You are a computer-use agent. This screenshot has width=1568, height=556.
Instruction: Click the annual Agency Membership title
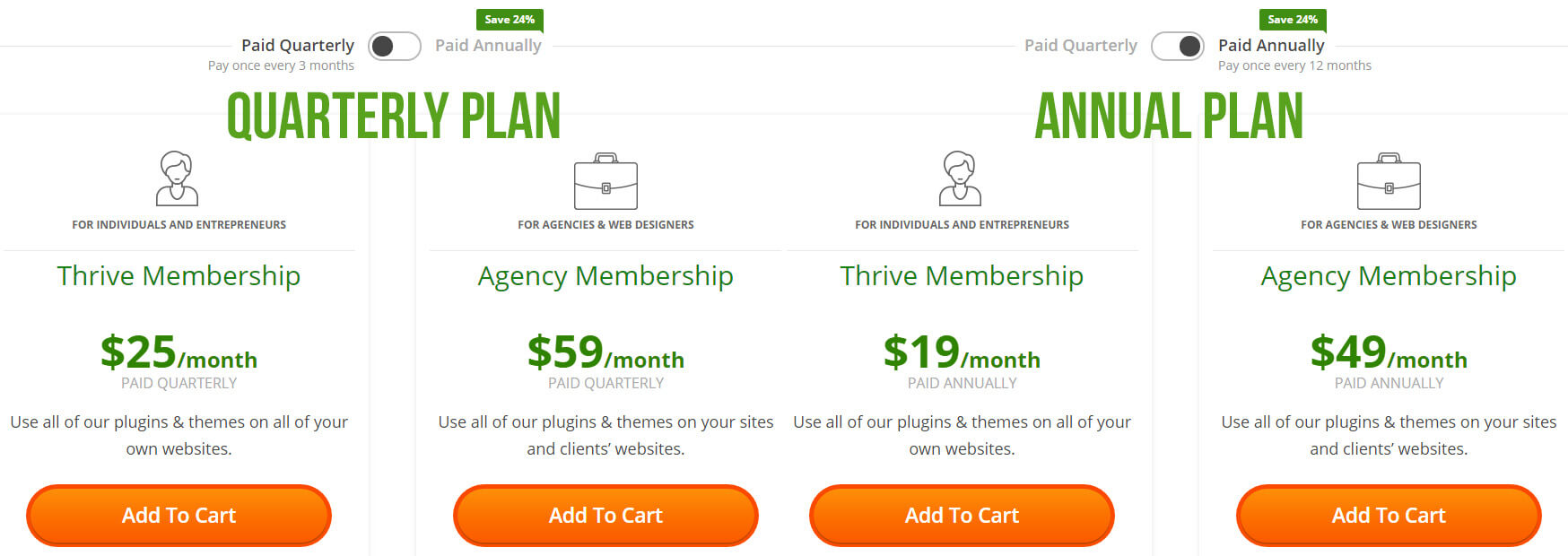pos(1389,276)
